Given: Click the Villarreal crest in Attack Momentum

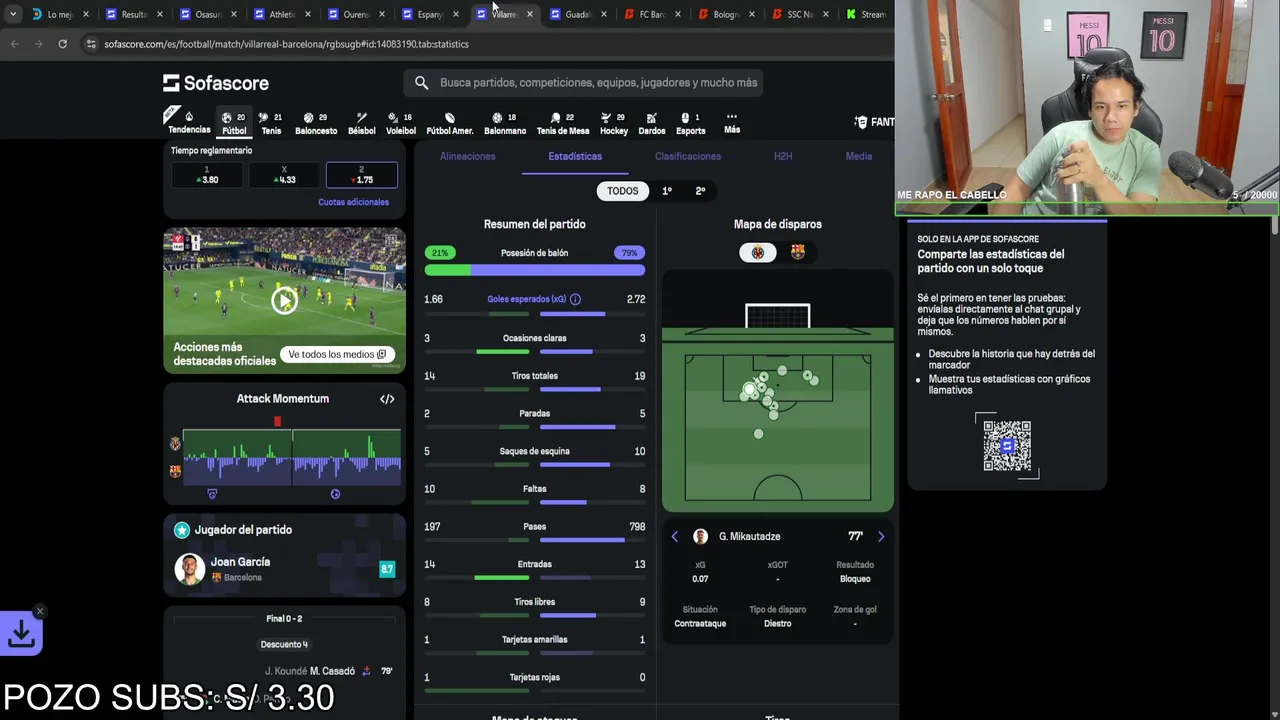Looking at the screenshot, I should tap(176, 443).
